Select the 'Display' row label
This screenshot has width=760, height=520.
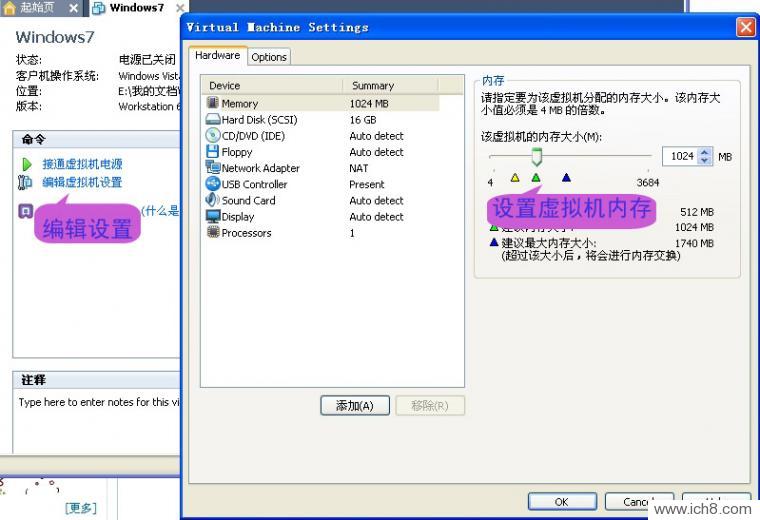(x=238, y=217)
